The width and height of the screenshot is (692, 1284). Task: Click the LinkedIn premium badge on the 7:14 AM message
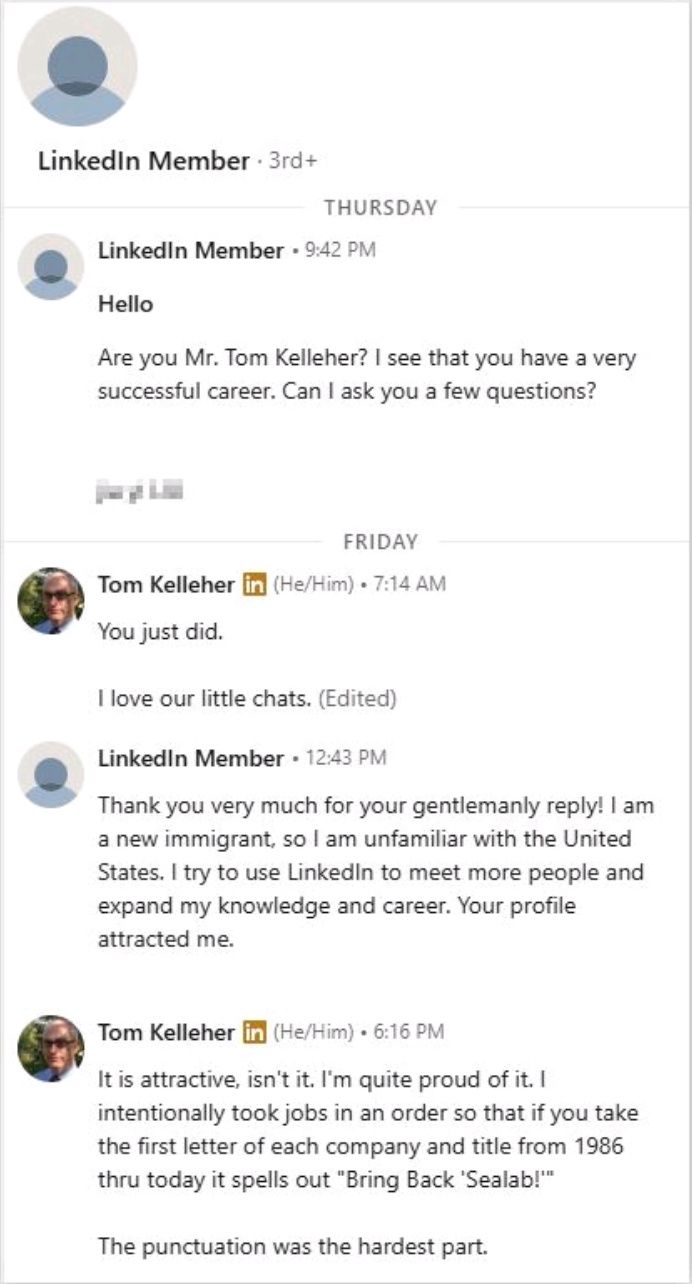[x=254, y=584]
